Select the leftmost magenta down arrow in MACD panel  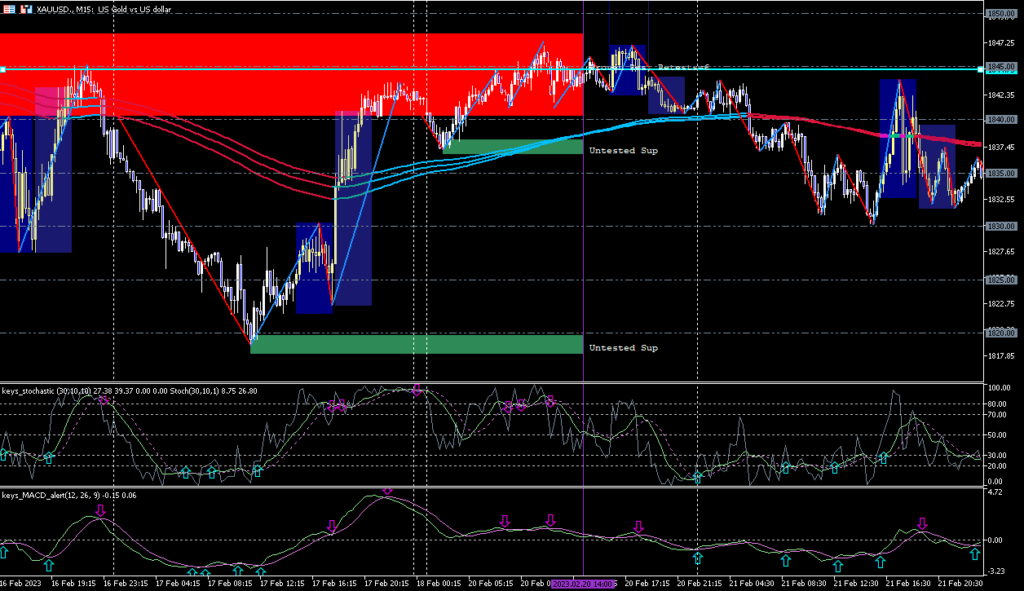pyautogui.click(x=100, y=511)
